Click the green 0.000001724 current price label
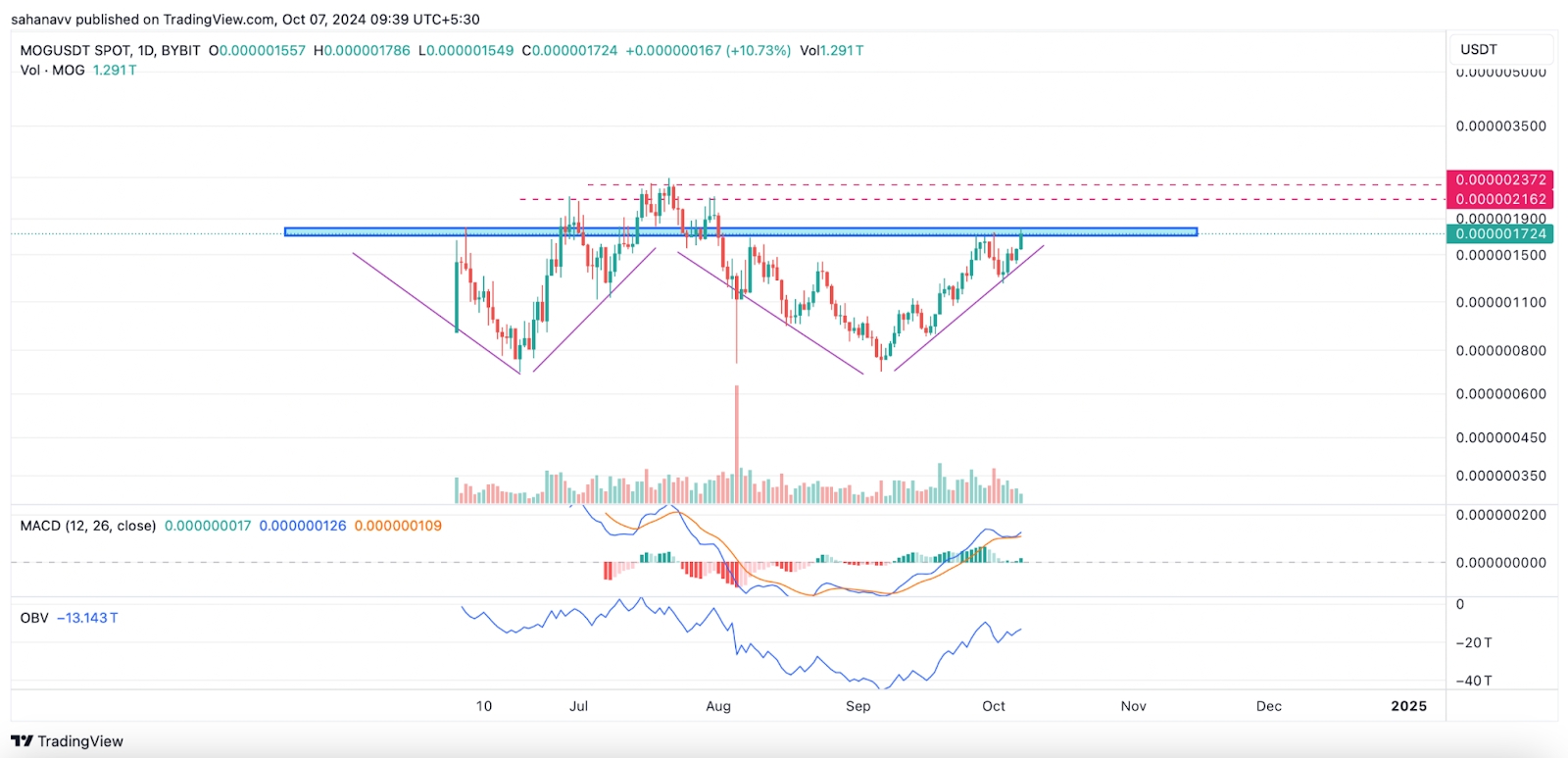Screen dimensions: 1568x758 click(x=1500, y=233)
